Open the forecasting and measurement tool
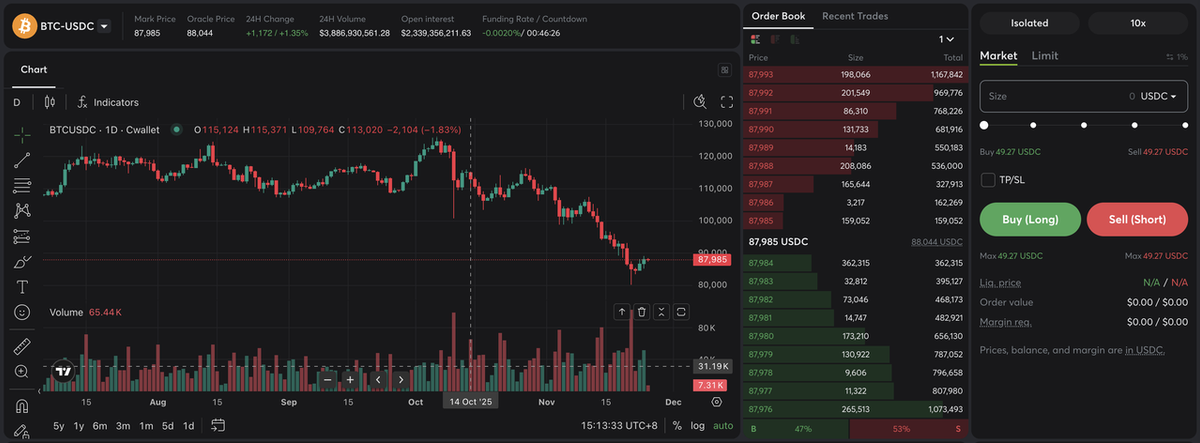 click(x=22, y=236)
